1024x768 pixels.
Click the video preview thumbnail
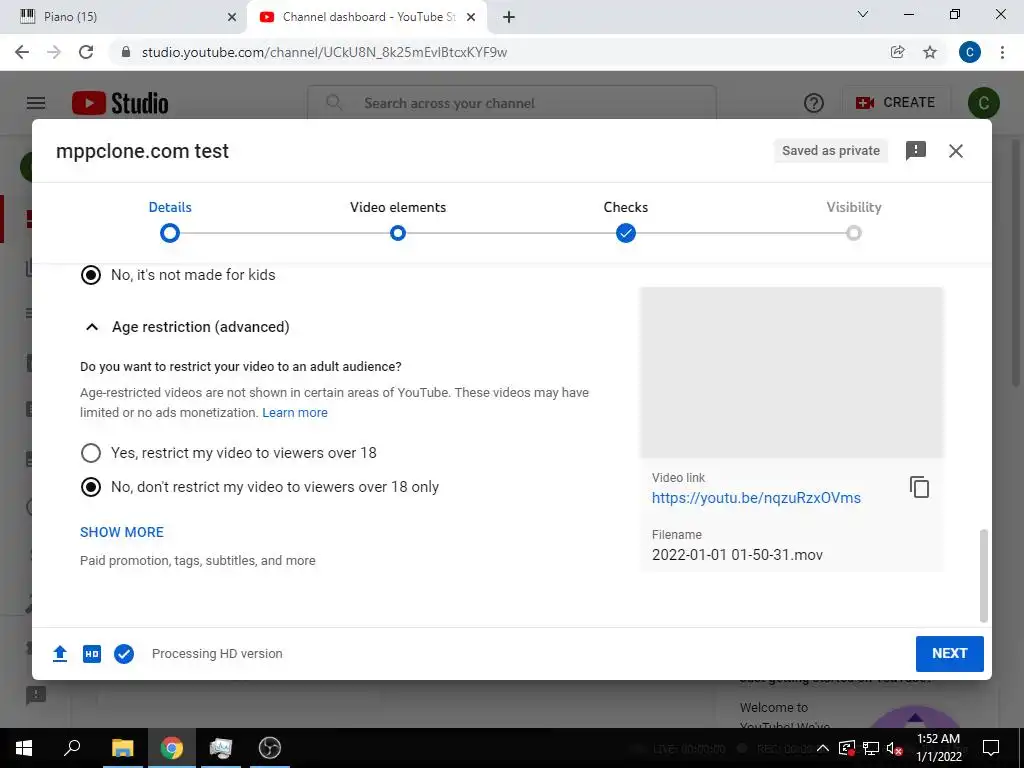pyautogui.click(x=791, y=372)
